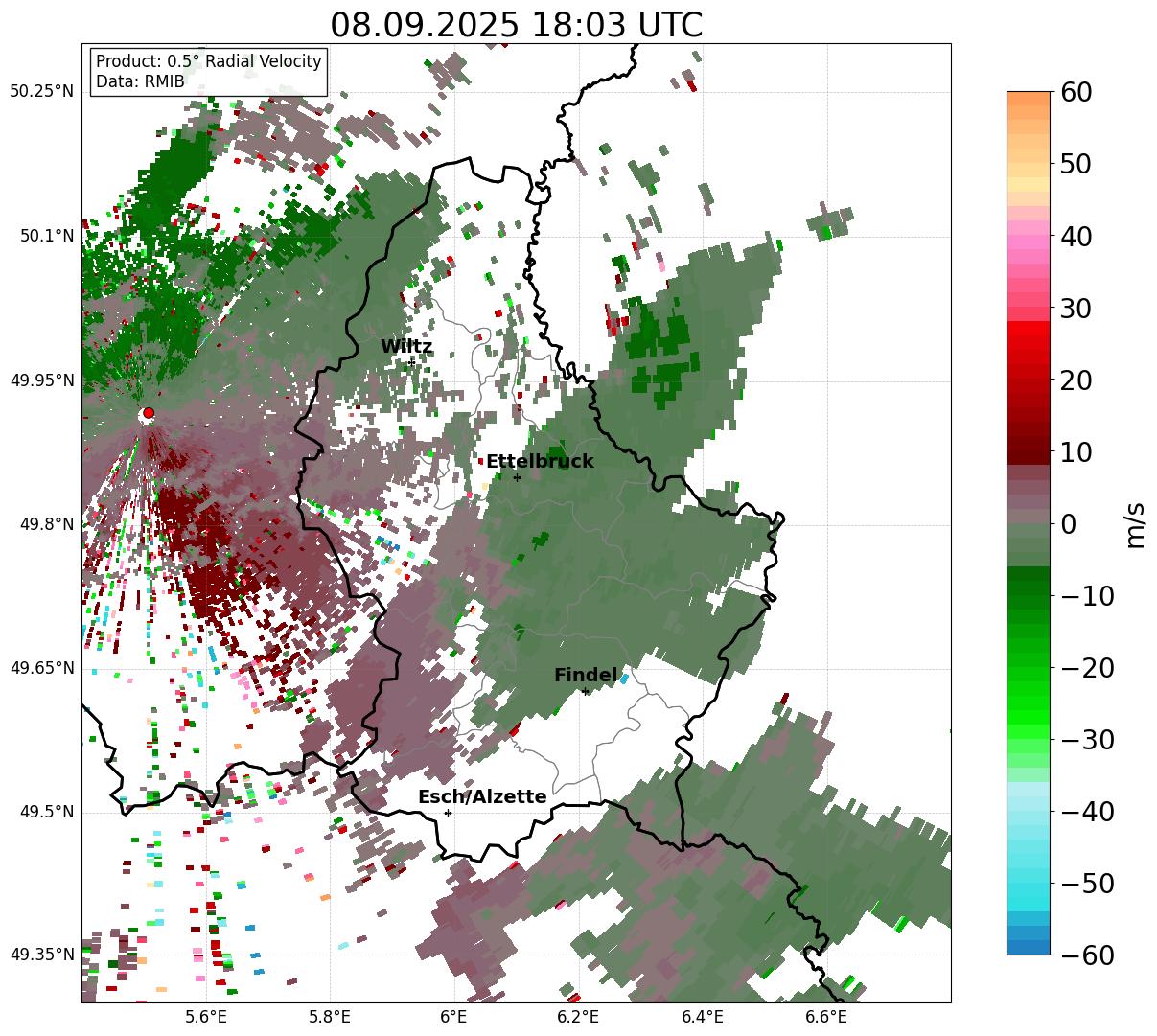Click the −50 tick on colorbar

1088,884
